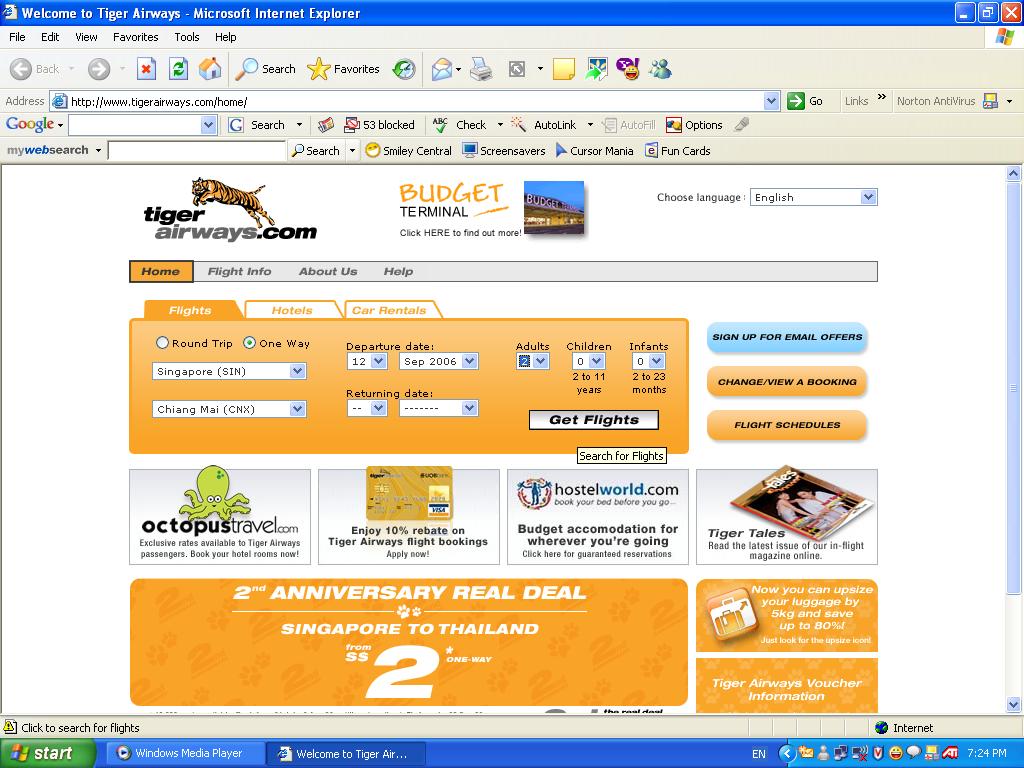Viewport: 1024px width, 768px height.
Task: Click Sign Up For Email Offers button
Action: (x=787, y=337)
